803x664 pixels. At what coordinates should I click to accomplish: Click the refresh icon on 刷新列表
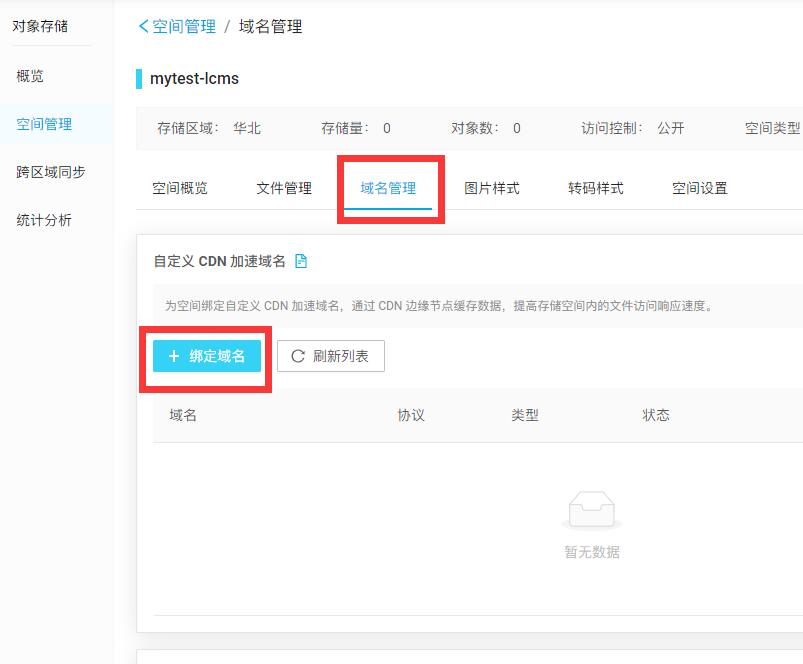tap(298, 356)
